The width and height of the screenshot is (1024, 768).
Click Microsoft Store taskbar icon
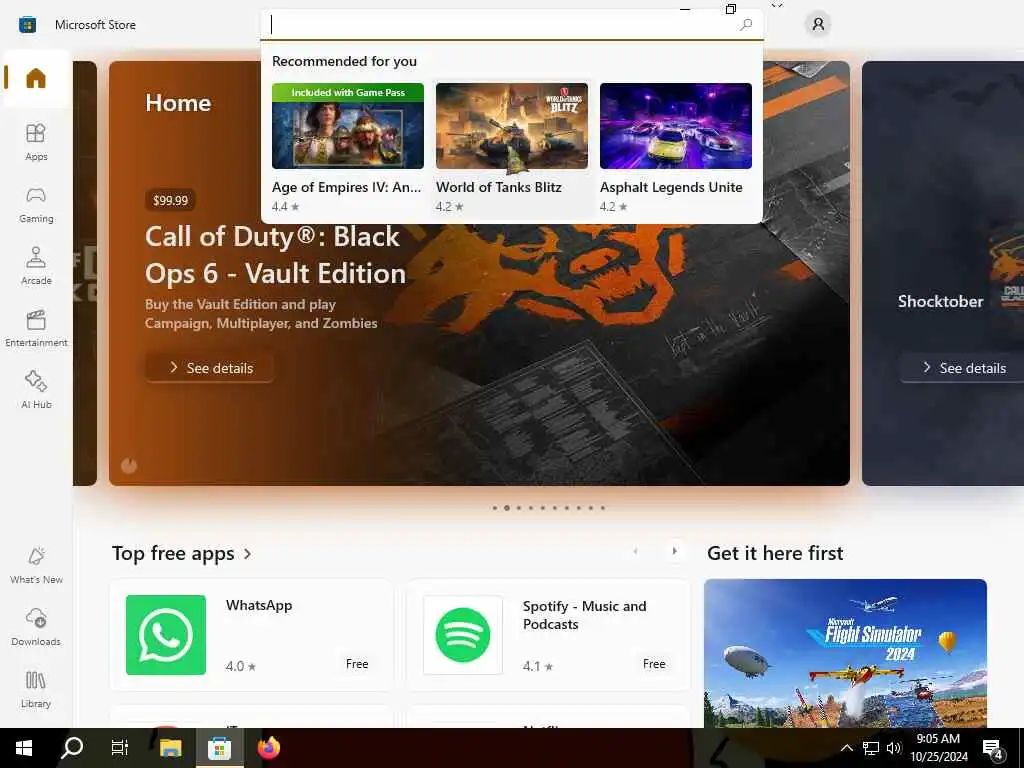coord(219,748)
